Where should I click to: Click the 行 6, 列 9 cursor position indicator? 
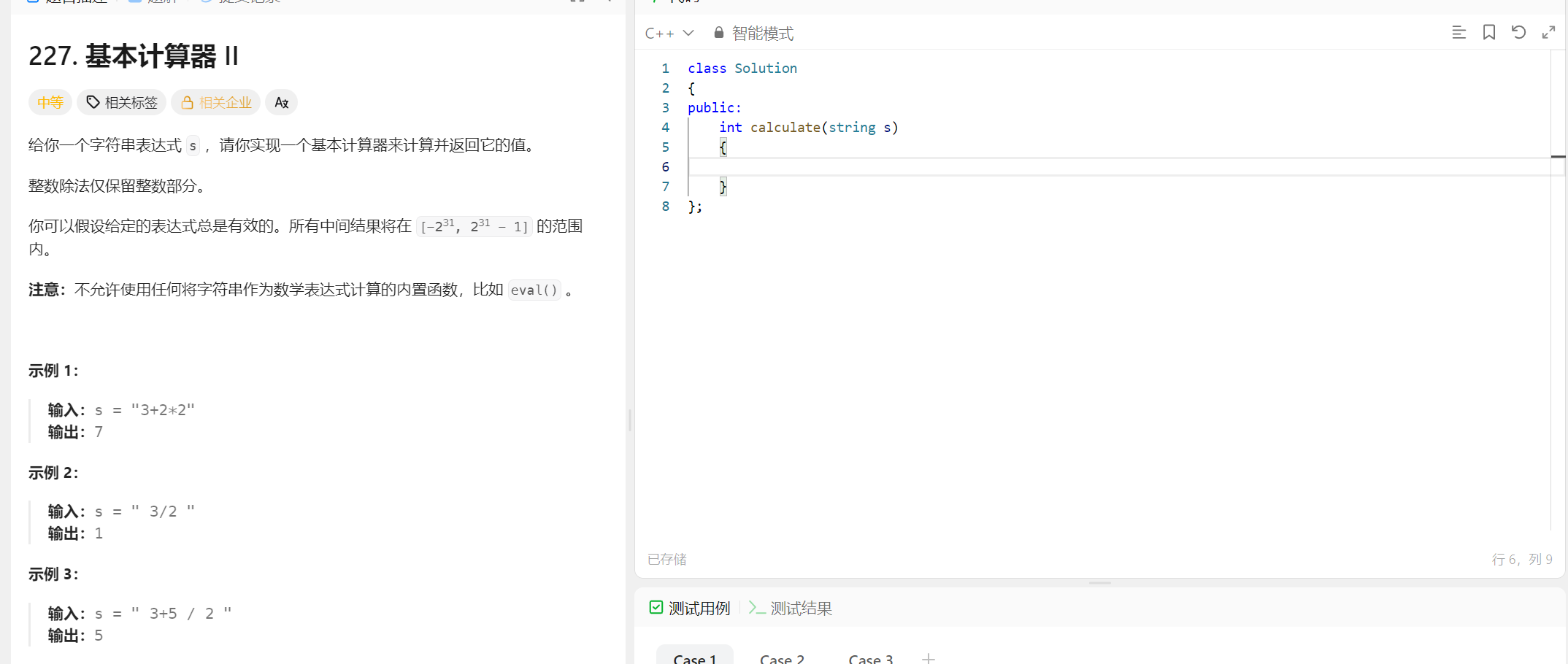(x=1522, y=560)
